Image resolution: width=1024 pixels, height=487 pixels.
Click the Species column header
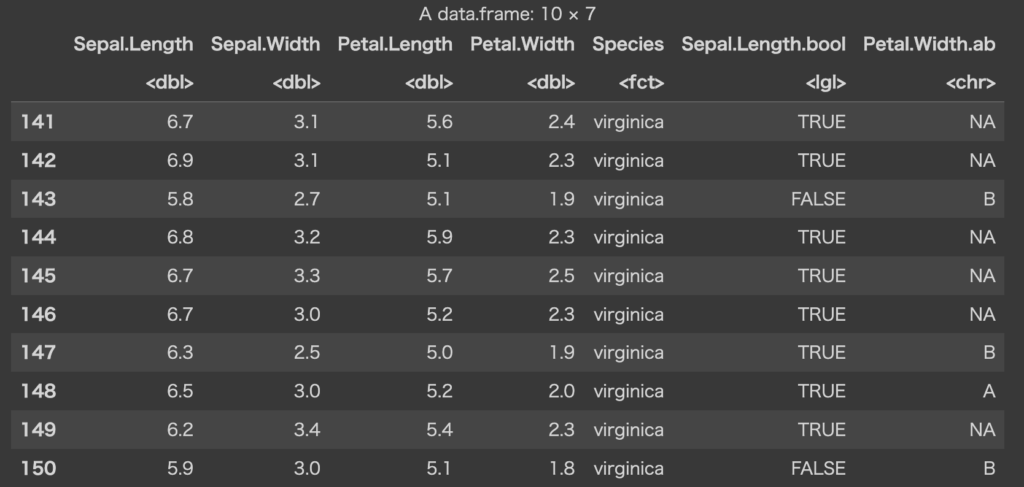coord(627,44)
